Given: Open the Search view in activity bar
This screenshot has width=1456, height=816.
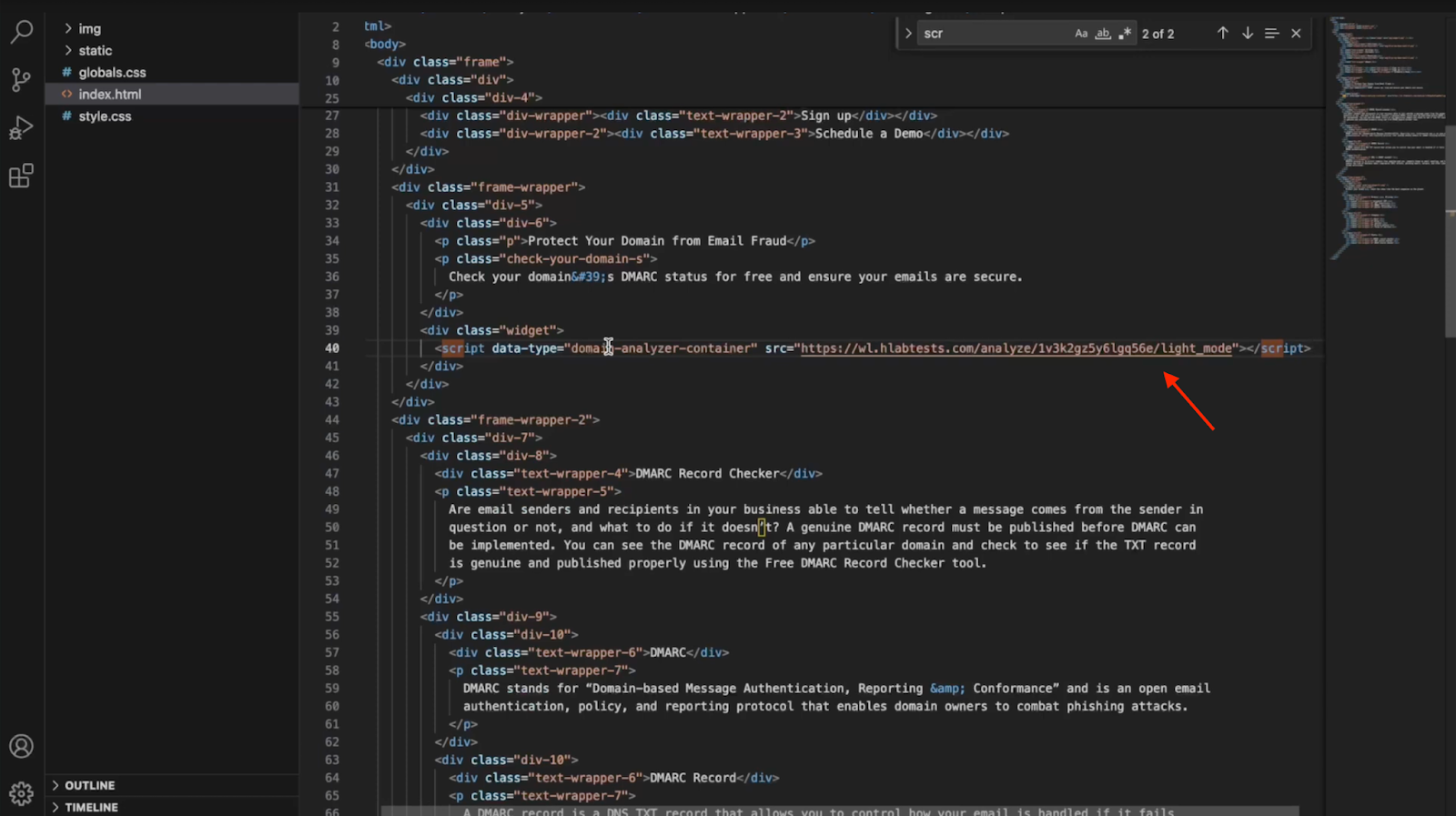Looking at the screenshot, I should tap(21, 32).
